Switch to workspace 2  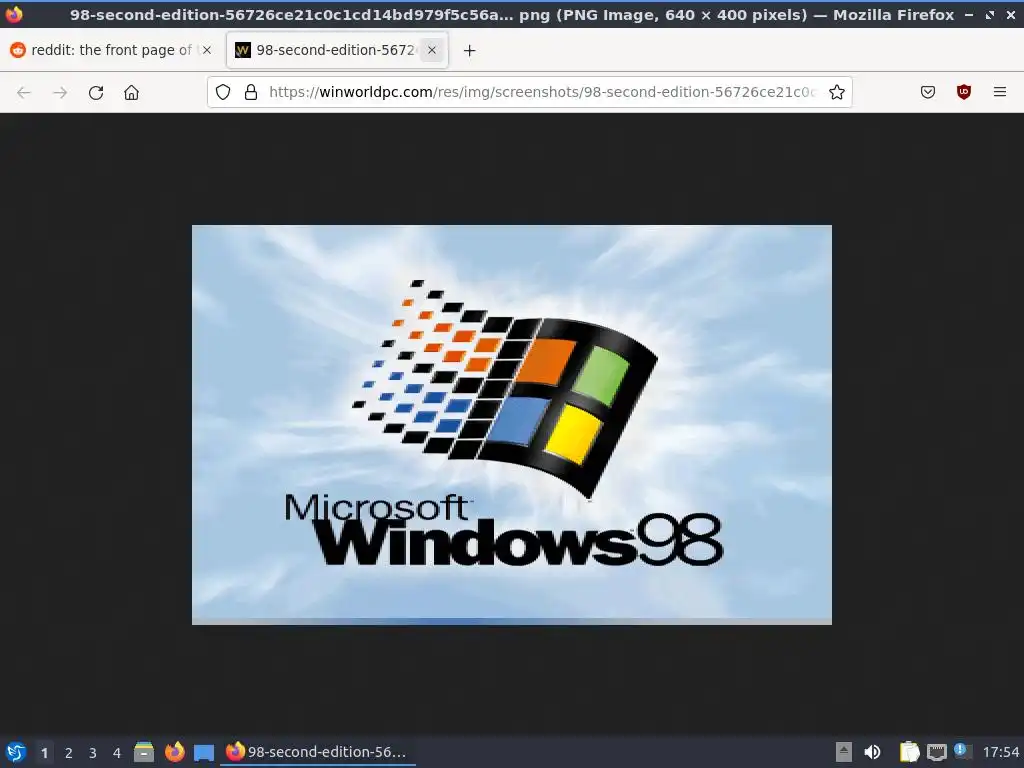[69, 753]
